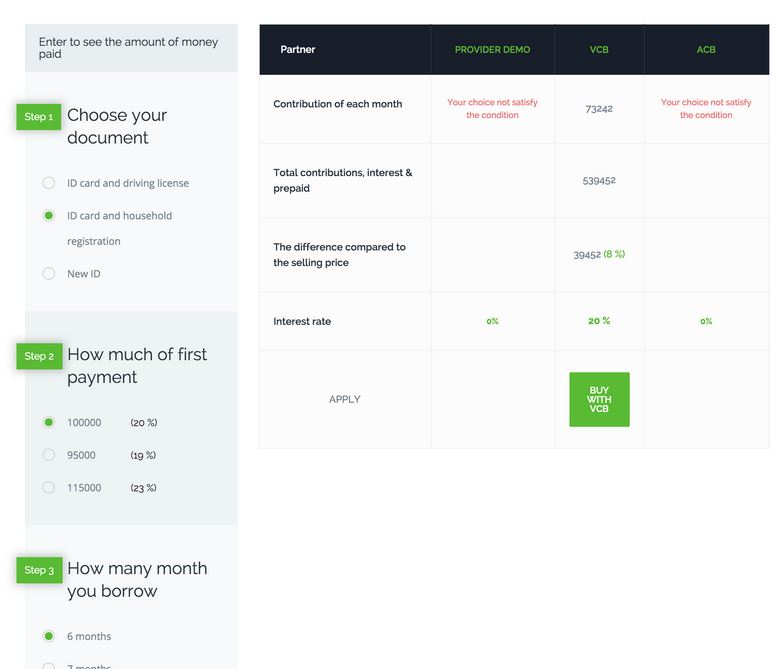Click ACB's condition-not-satisfied message
Image resolution: width=778 pixels, height=669 pixels.
click(x=706, y=109)
